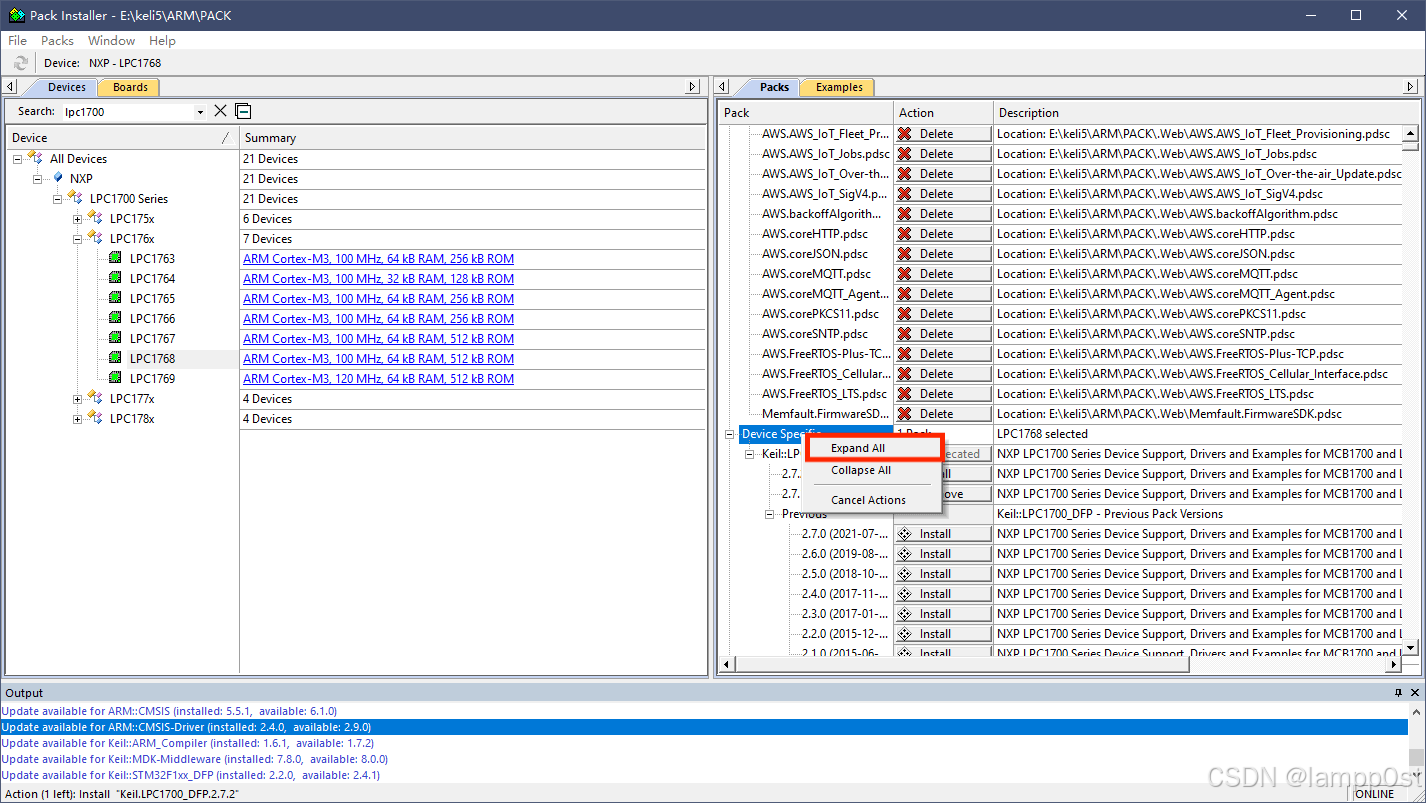1426x803 pixels.
Task: Select the Devices tab
Action: (x=66, y=87)
